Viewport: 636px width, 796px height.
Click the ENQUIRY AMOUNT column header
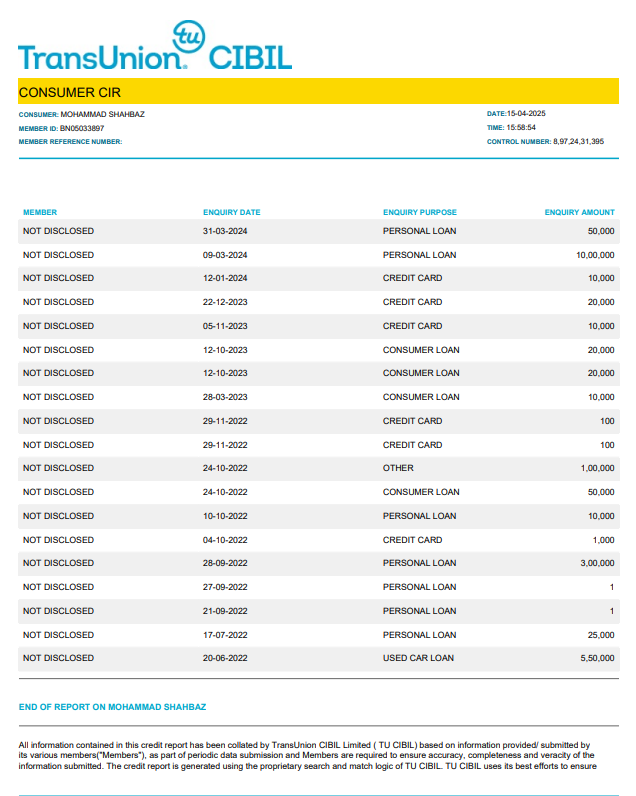pos(579,212)
